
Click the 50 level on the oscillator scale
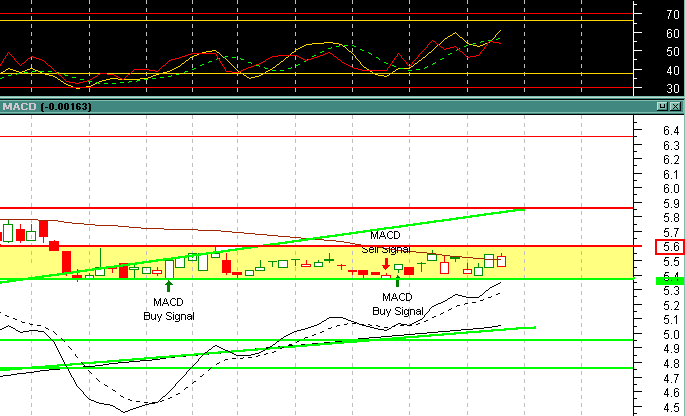[672, 52]
